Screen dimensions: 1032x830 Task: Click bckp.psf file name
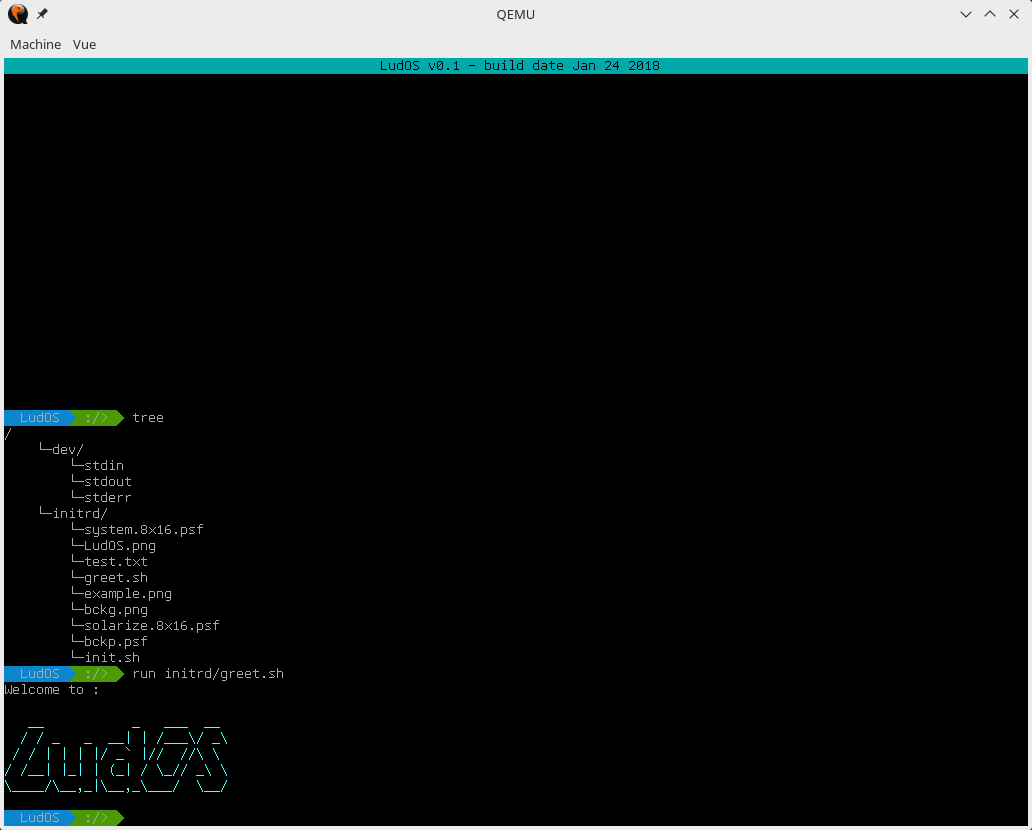point(116,642)
